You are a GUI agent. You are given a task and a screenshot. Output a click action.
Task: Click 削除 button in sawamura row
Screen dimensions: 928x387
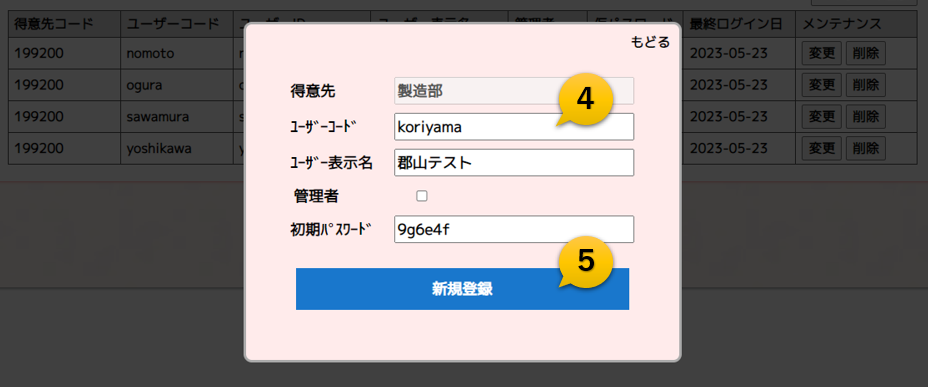tap(865, 117)
